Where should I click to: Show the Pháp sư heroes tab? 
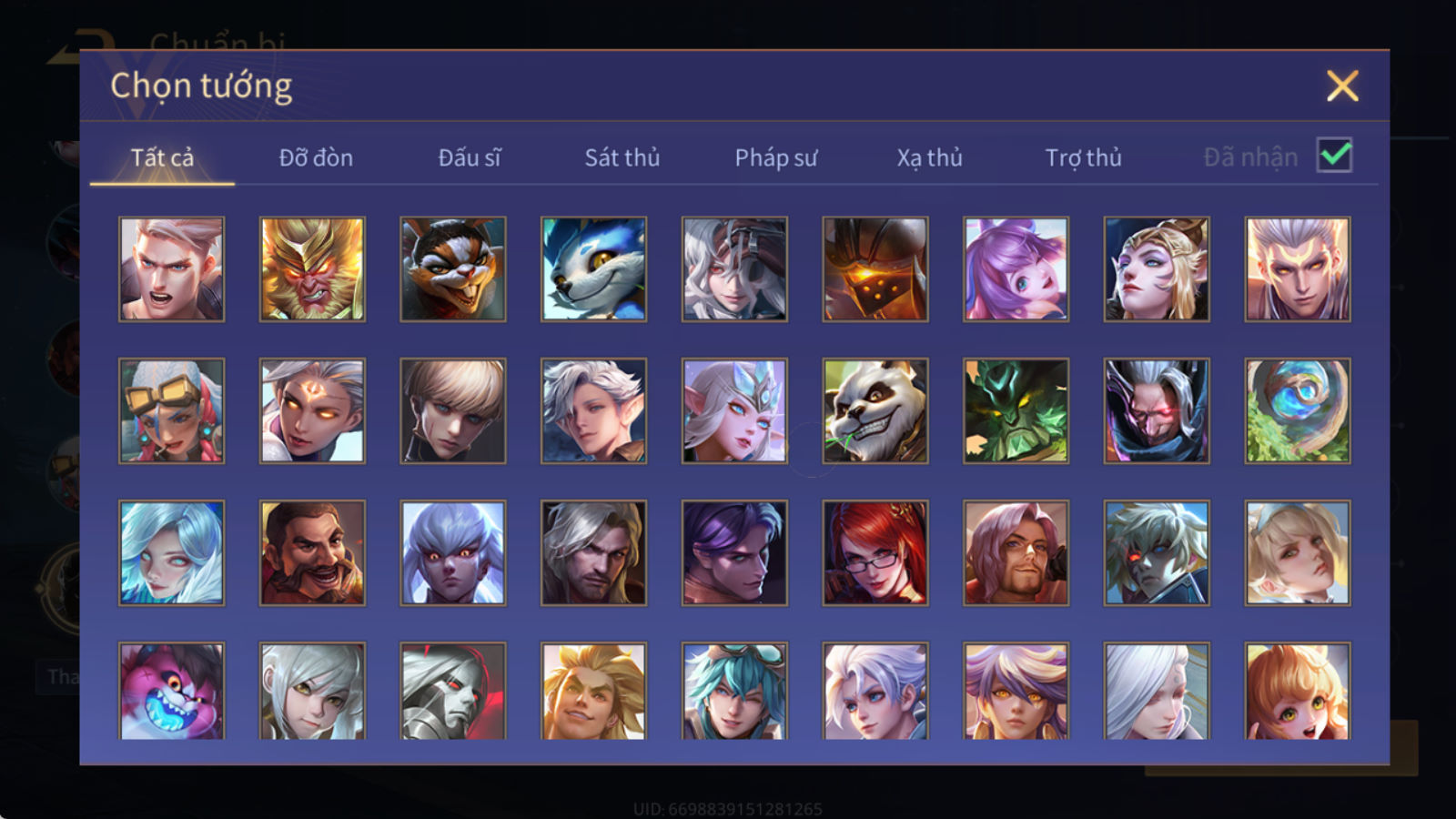click(775, 157)
